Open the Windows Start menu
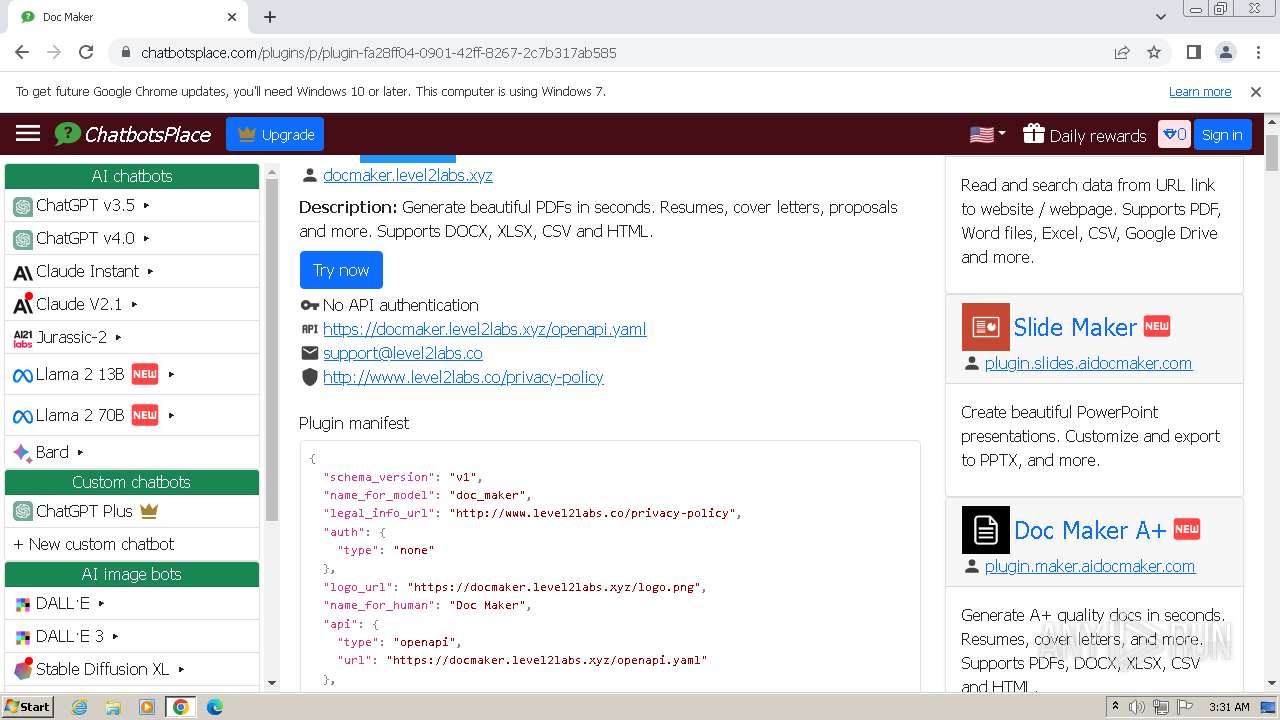1280x720 pixels. click(x=27, y=706)
